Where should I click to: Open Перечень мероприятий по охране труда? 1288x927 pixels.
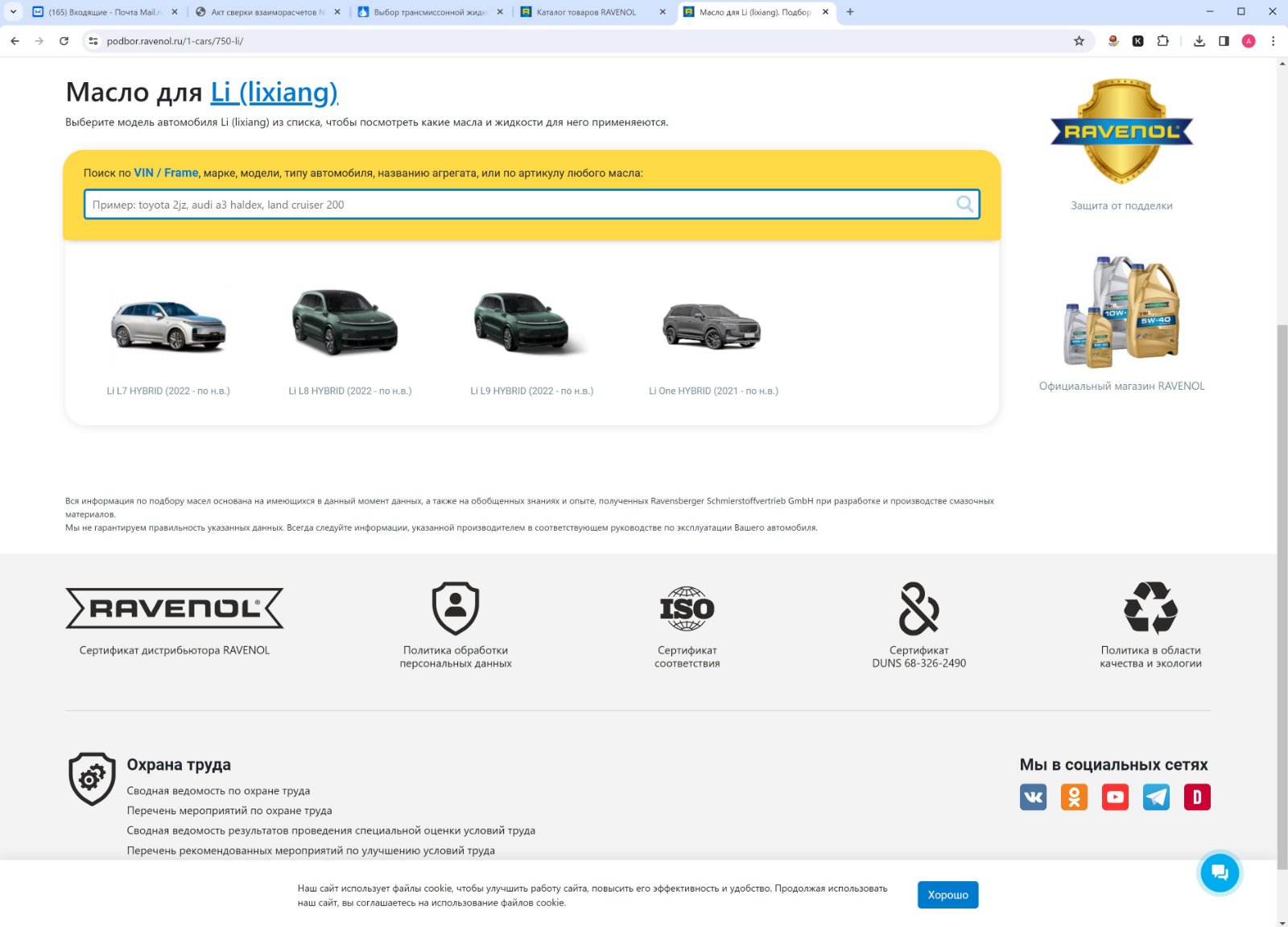(229, 810)
